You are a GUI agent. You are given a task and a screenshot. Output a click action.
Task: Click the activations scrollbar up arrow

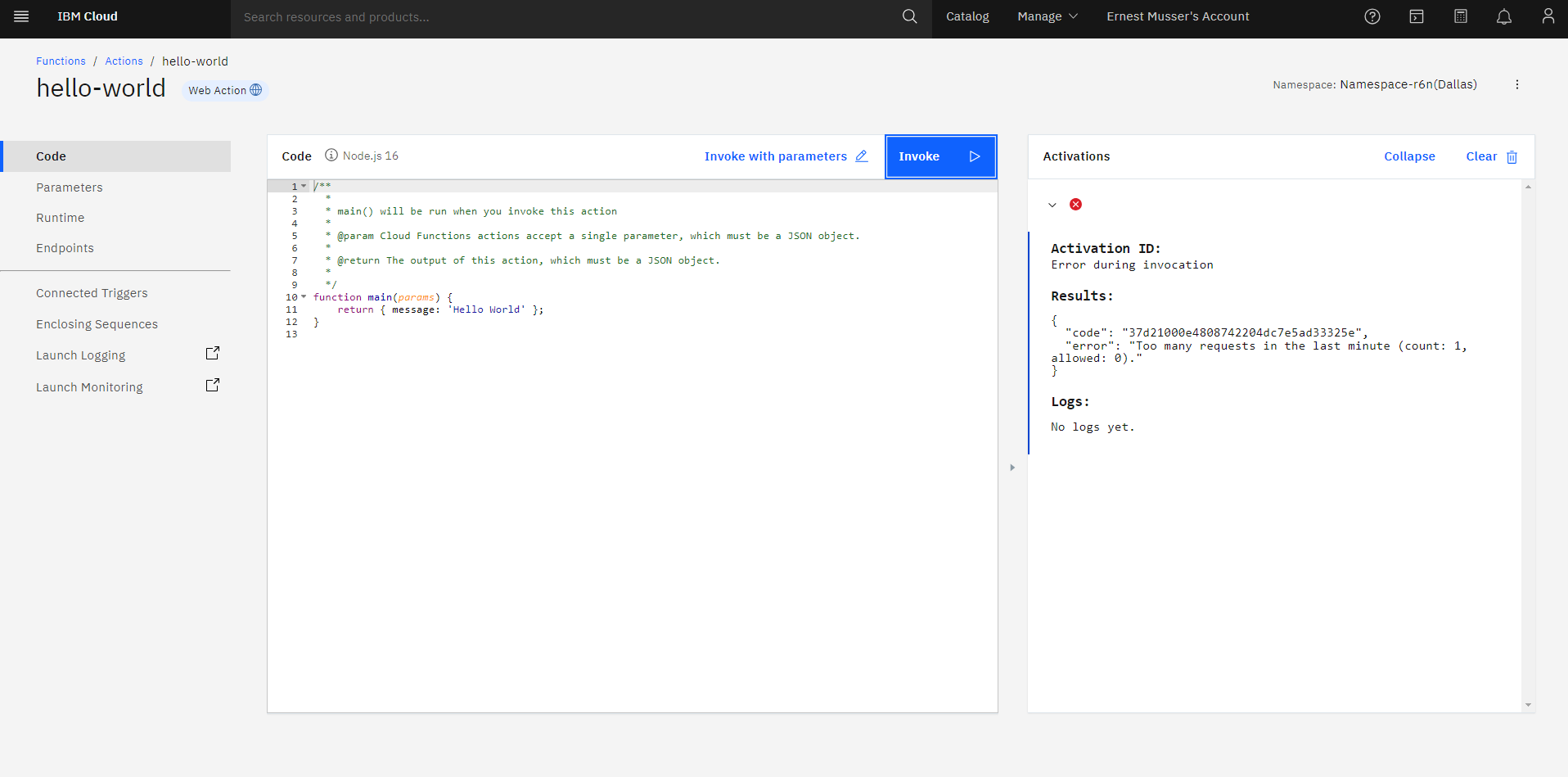pyautogui.click(x=1528, y=187)
